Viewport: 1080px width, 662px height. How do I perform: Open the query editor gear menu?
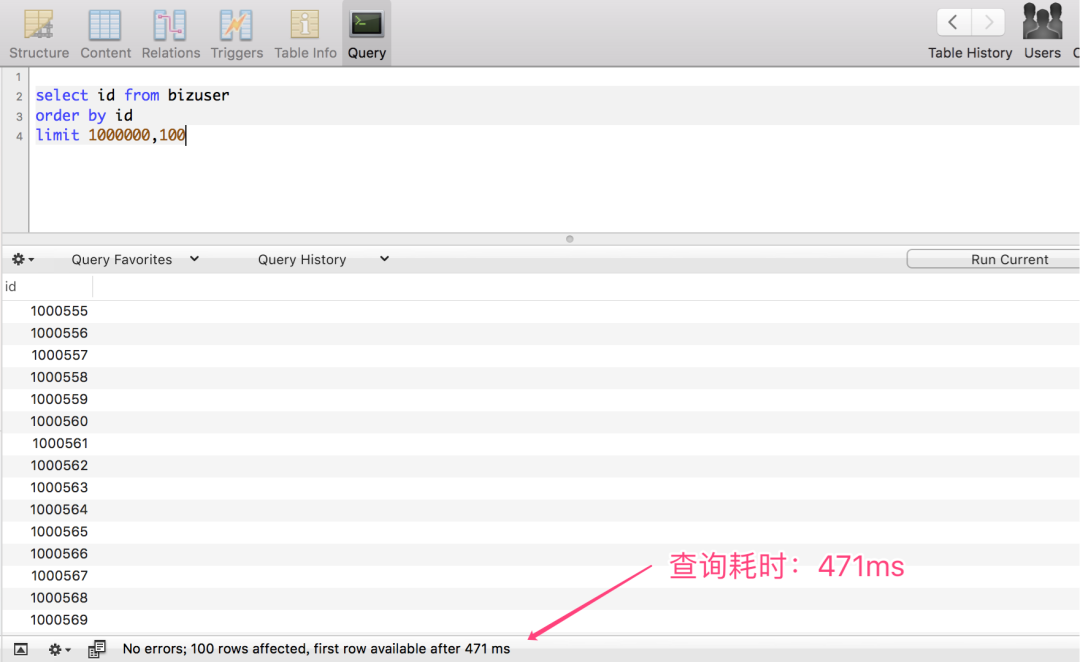[22, 259]
